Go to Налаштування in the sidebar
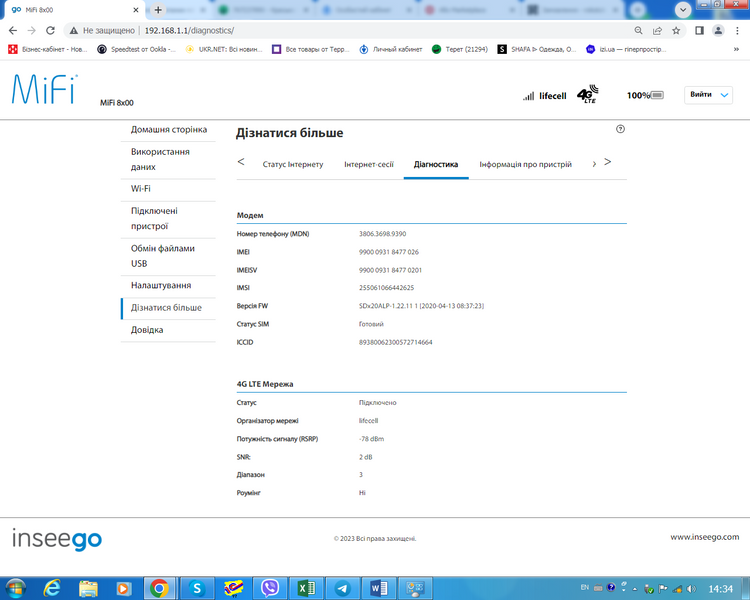 click(x=161, y=285)
